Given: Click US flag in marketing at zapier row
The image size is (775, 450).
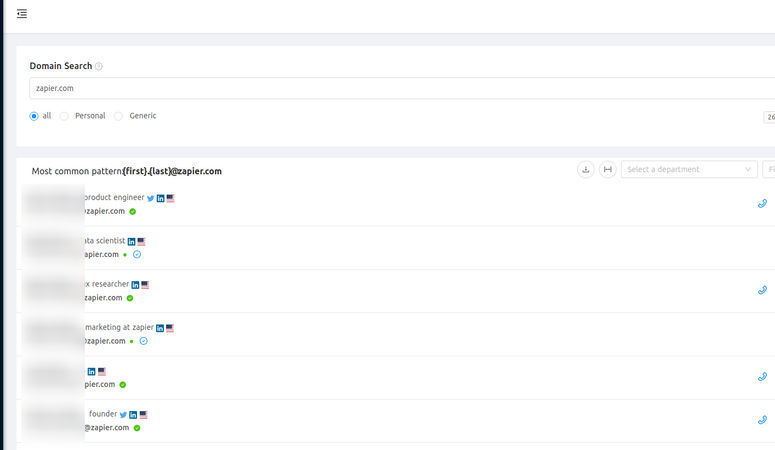Looking at the screenshot, I should [x=170, y=328].
